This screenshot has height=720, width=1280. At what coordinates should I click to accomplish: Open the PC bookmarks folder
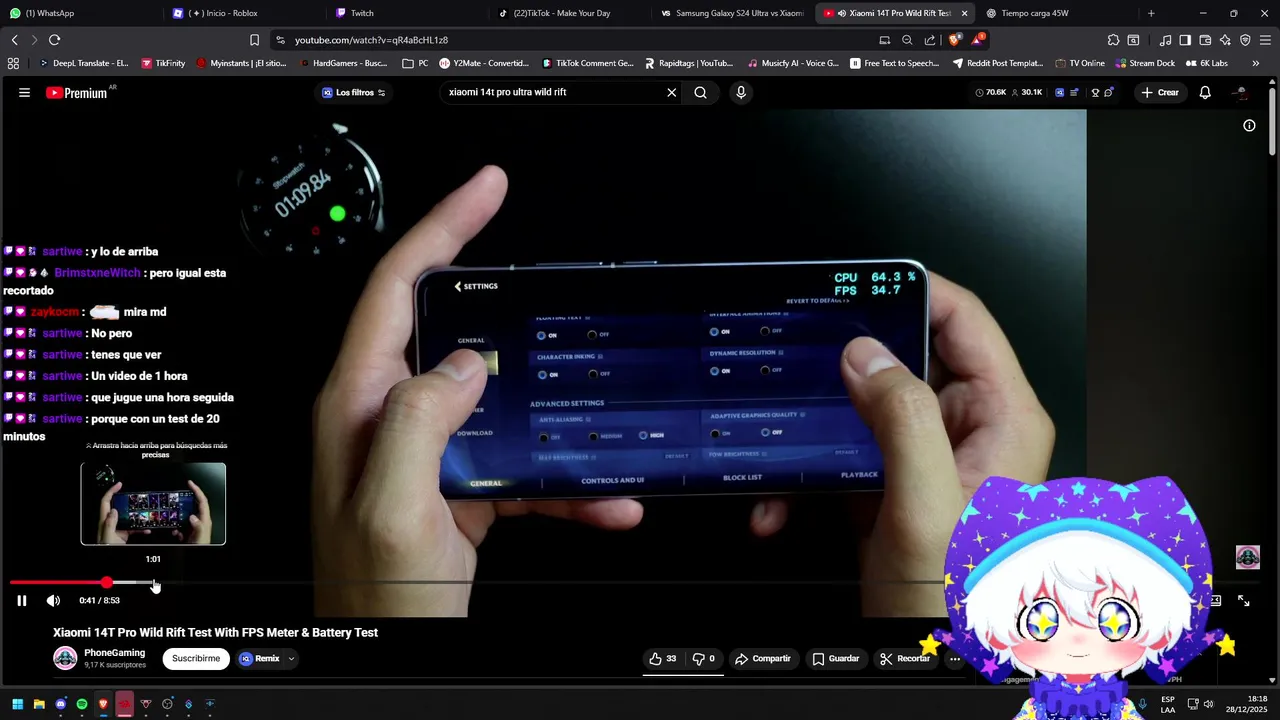click(x=415, y=63)
